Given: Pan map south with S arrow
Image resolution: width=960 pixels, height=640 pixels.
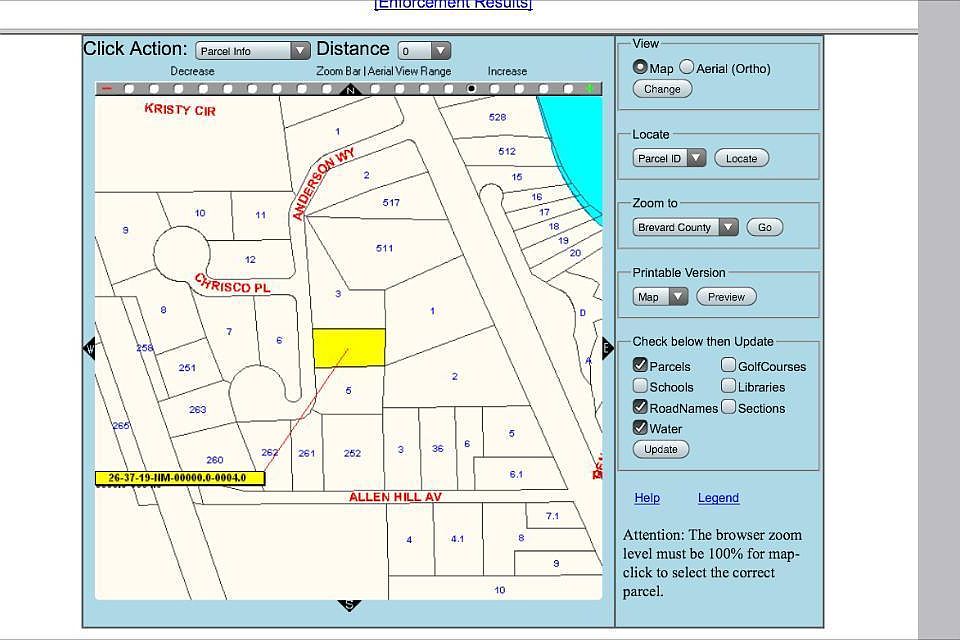Looking at the screenshot, I should click(349, 605).
